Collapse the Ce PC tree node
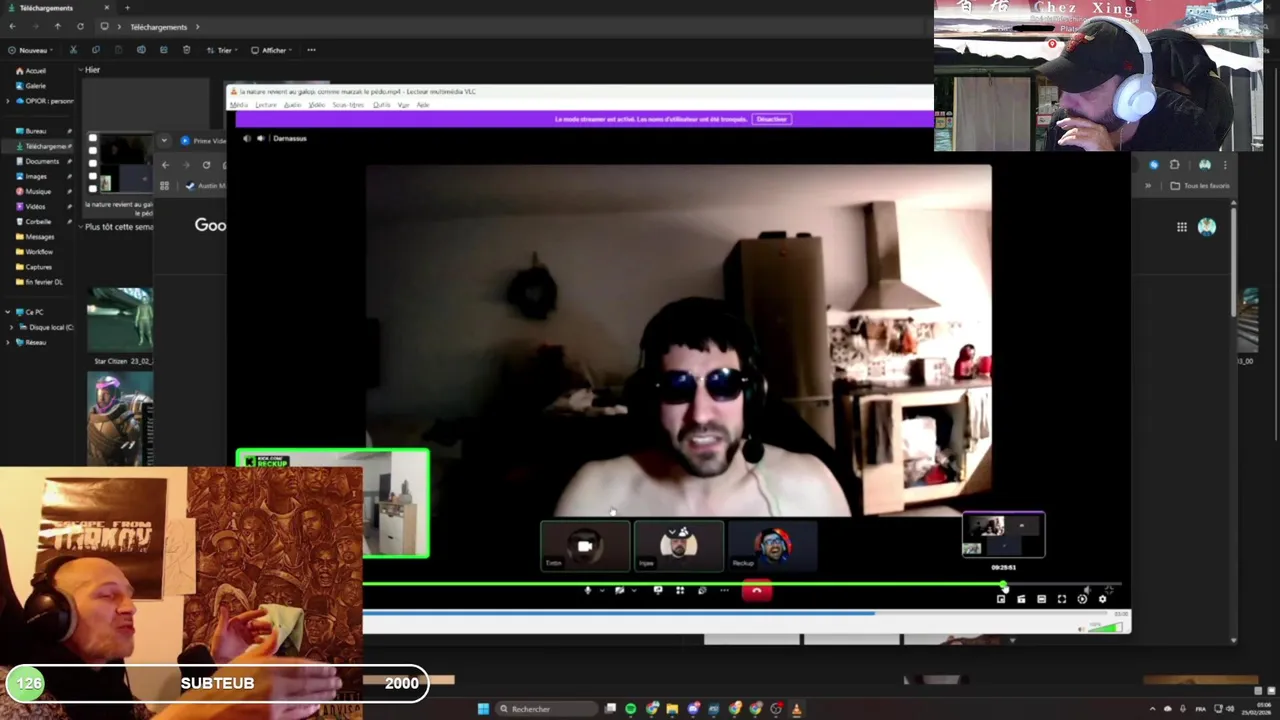This screenshot has height=720, width=1280. click(8, 312)
